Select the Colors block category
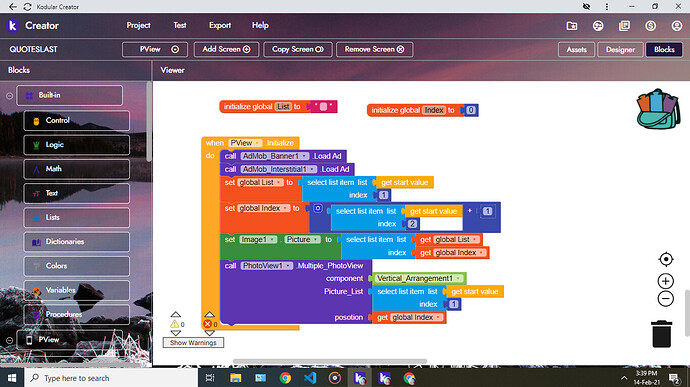 coord(77,266)
